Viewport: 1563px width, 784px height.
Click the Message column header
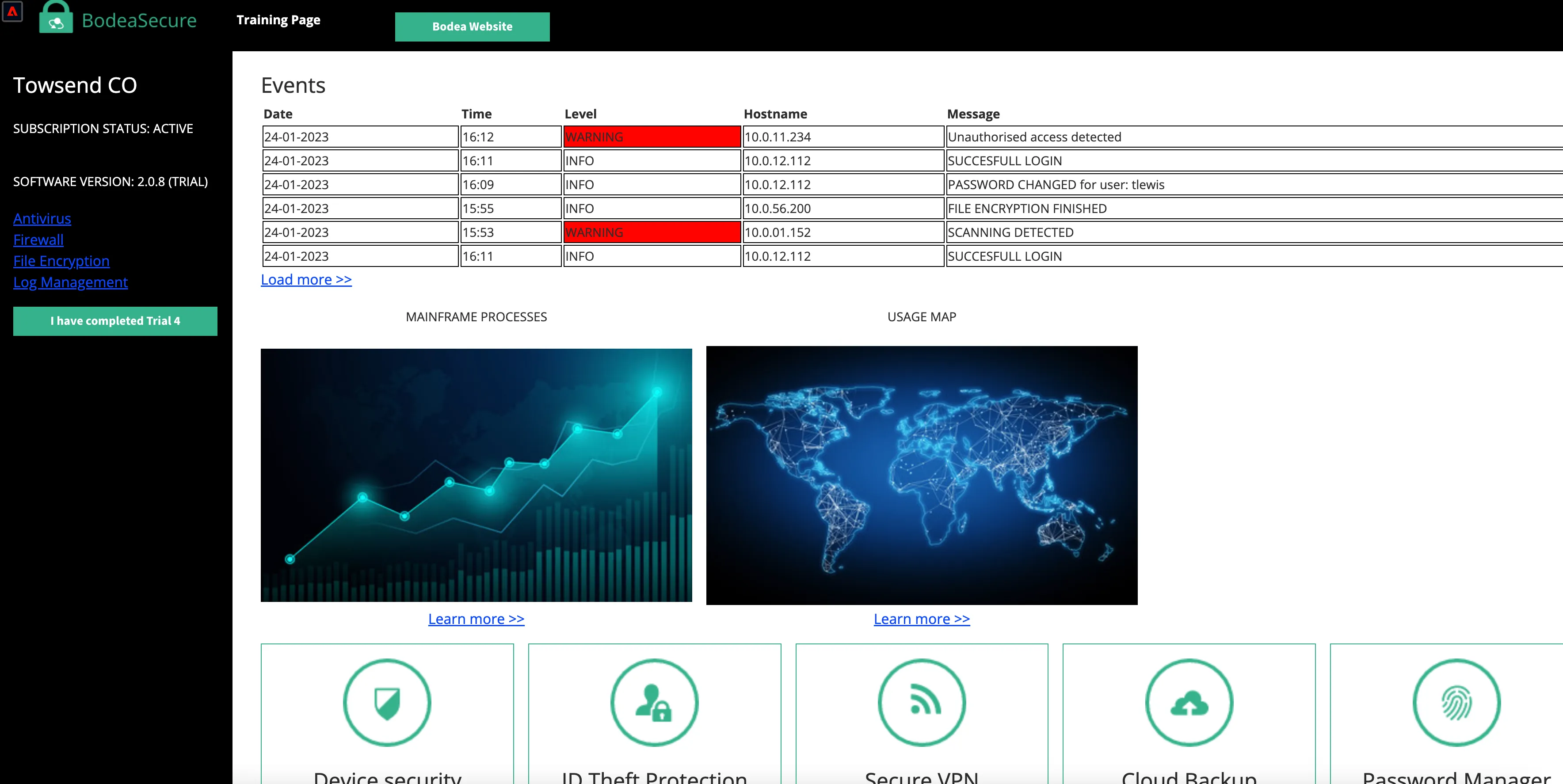[x=973, y=114]
